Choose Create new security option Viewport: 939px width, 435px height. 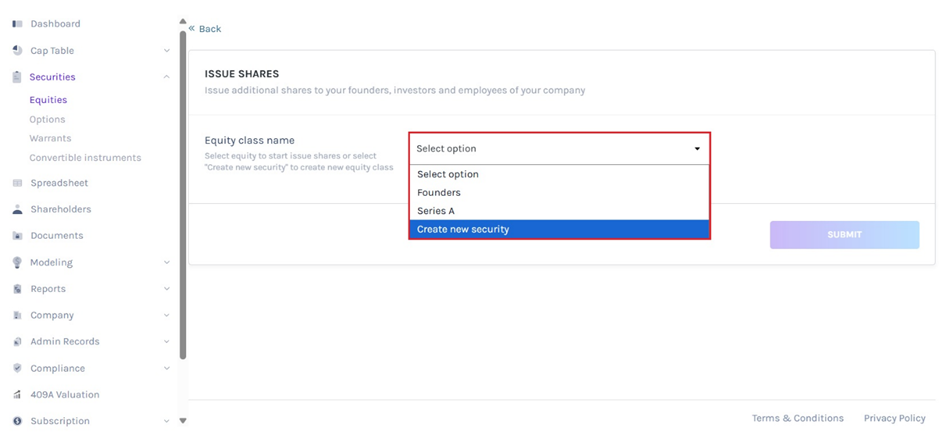pyautogui.click(x=463, y=229)
